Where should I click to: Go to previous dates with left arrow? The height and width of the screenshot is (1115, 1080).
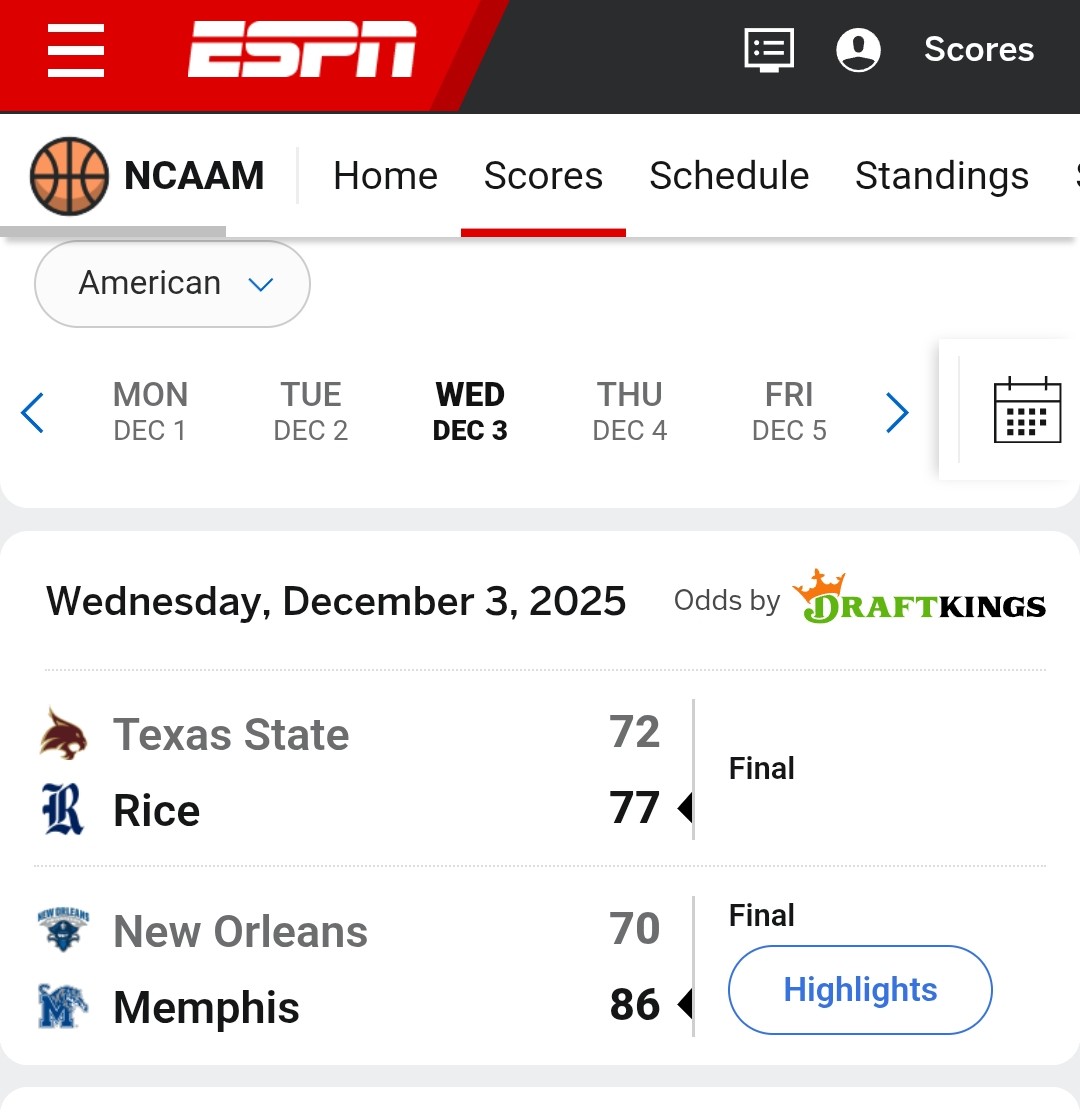(33, 412)
